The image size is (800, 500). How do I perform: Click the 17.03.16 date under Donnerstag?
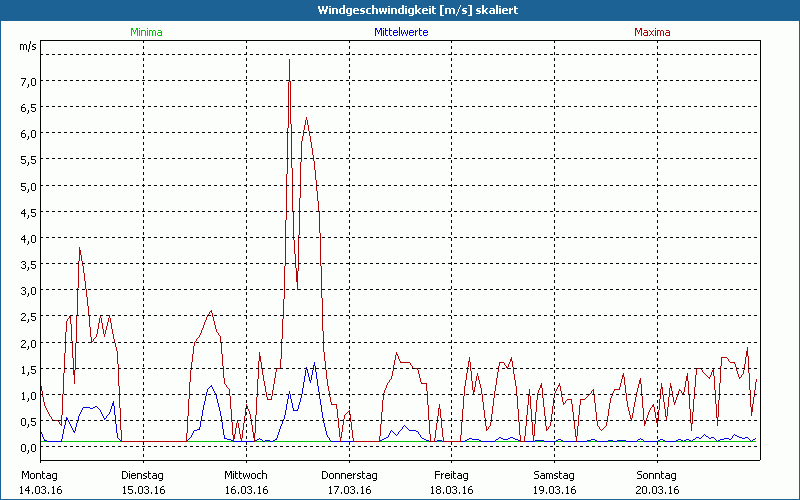(x=349, y=490)
